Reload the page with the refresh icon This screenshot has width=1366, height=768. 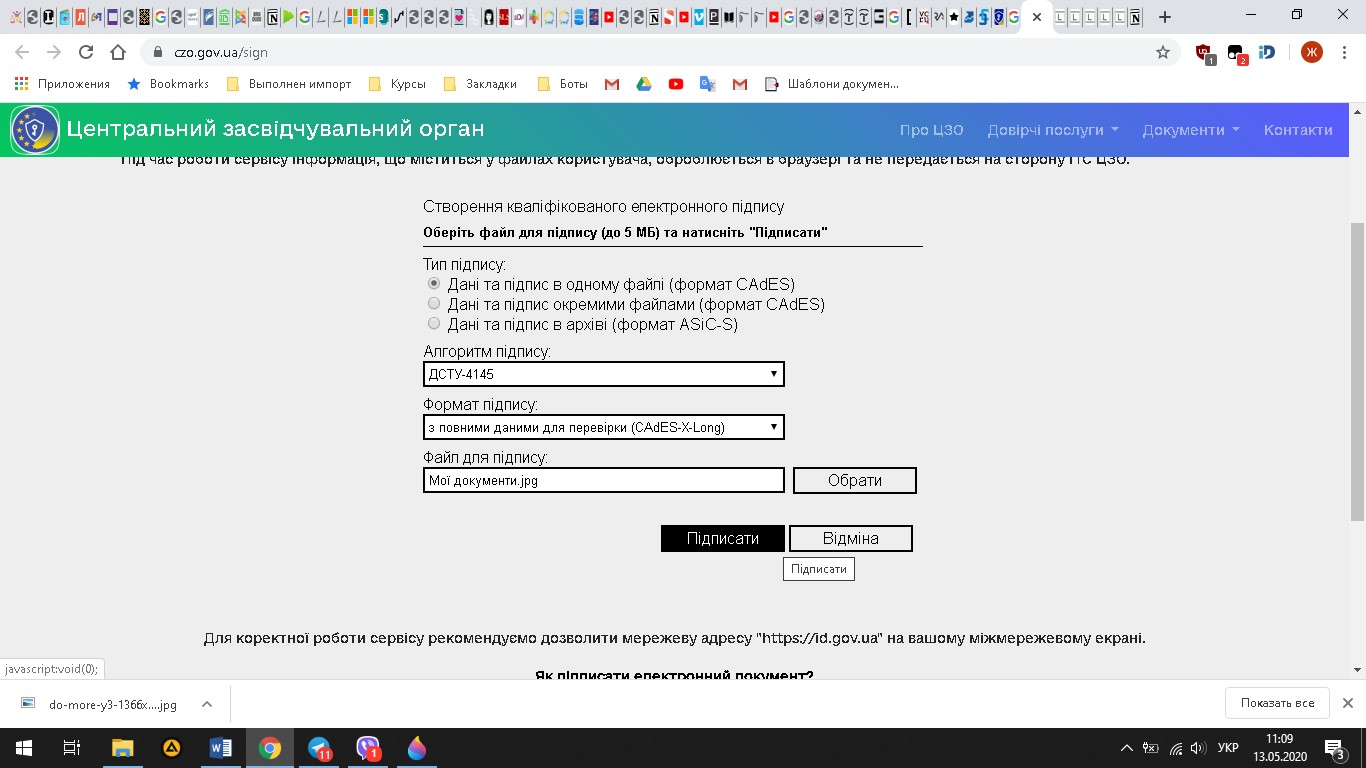[x=86, y=52]
